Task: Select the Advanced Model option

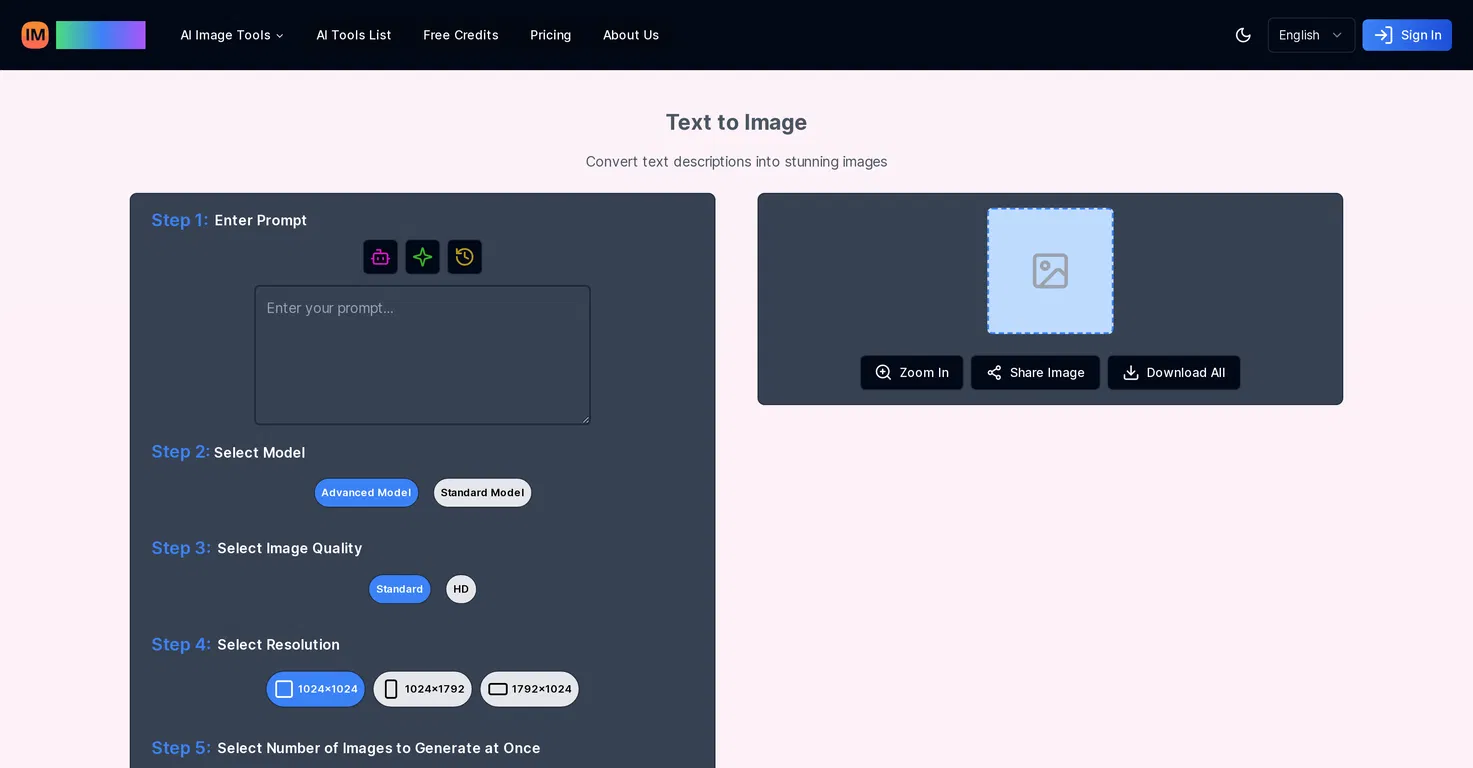Action: tap(366, 493)
